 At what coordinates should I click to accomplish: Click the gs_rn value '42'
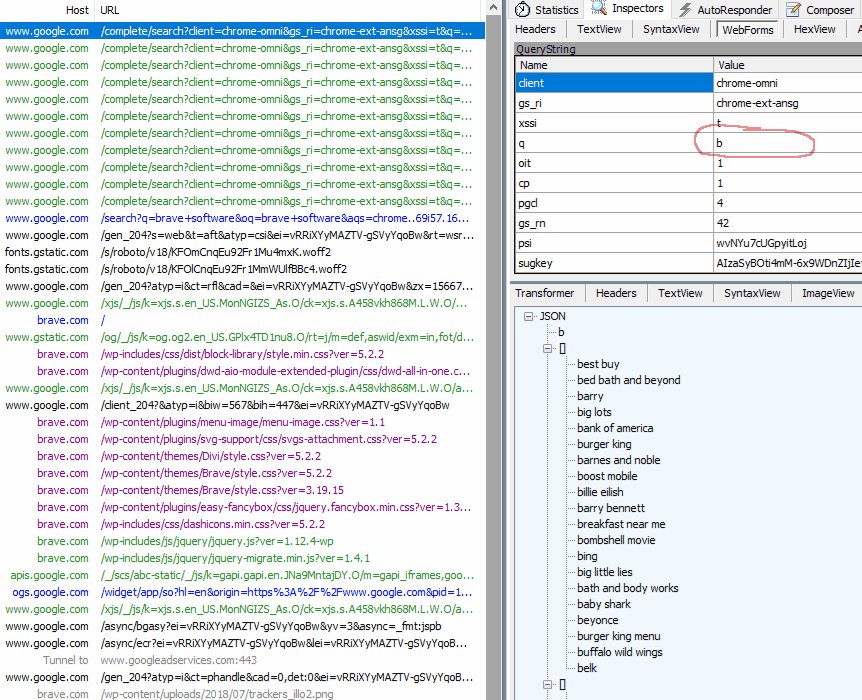(x=722, y=223)
